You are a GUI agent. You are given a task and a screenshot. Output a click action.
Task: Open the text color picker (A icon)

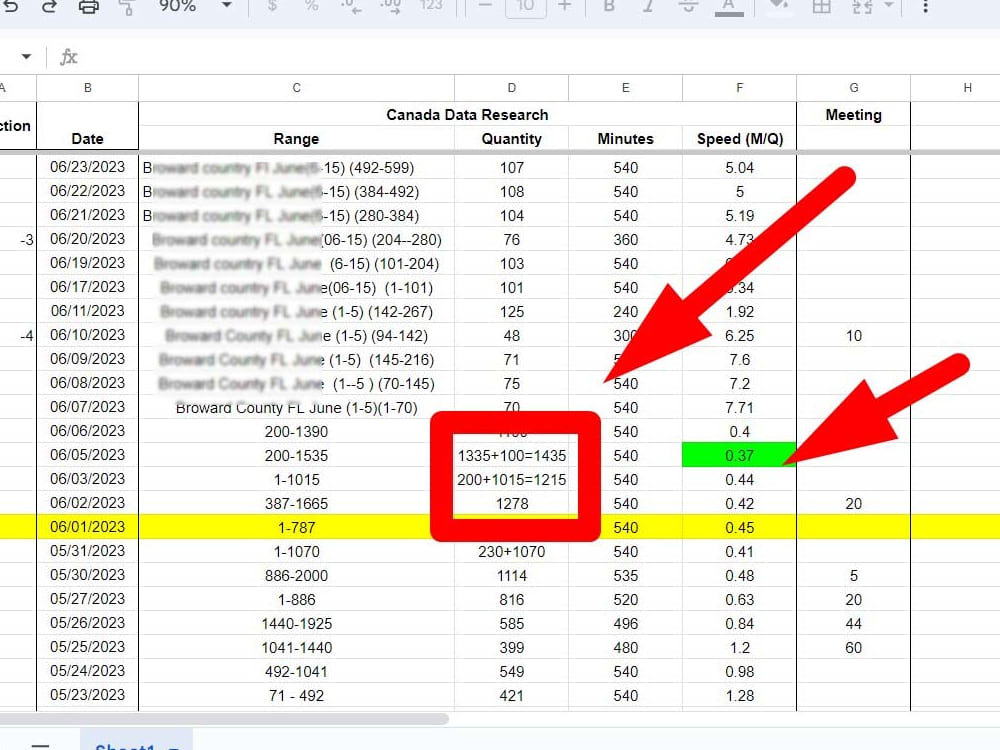click(x=729, y=7)
